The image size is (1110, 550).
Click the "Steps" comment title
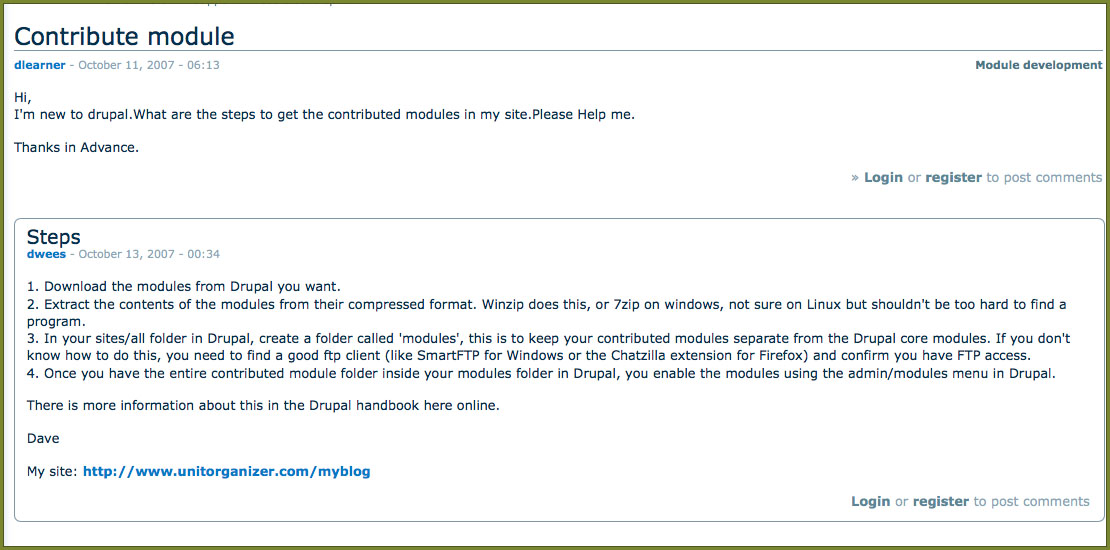[54, 237]
